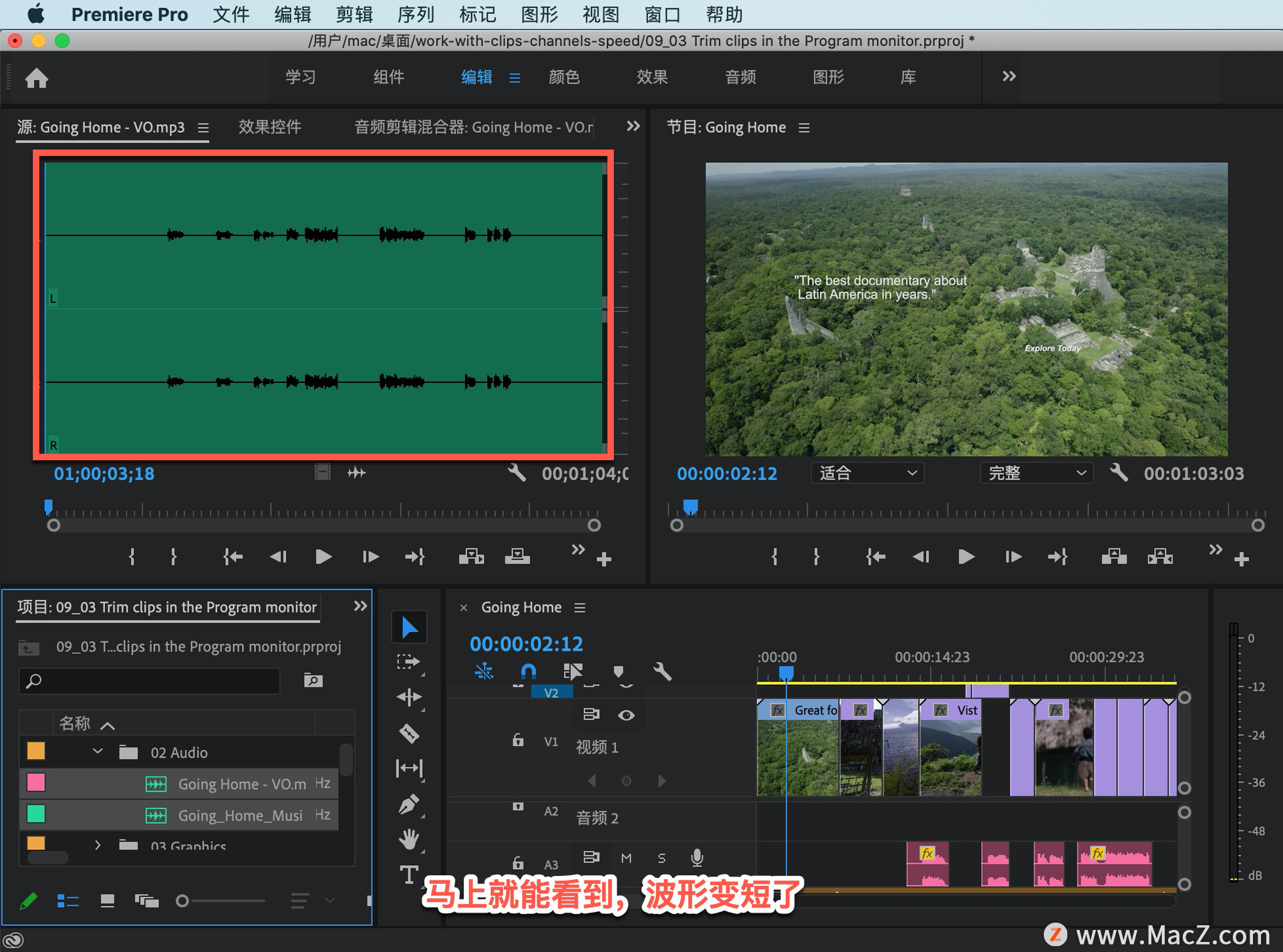This screenshot has width=1283, height=952.
Task: Click the project panel search field
Action: [x=150, y=681]
